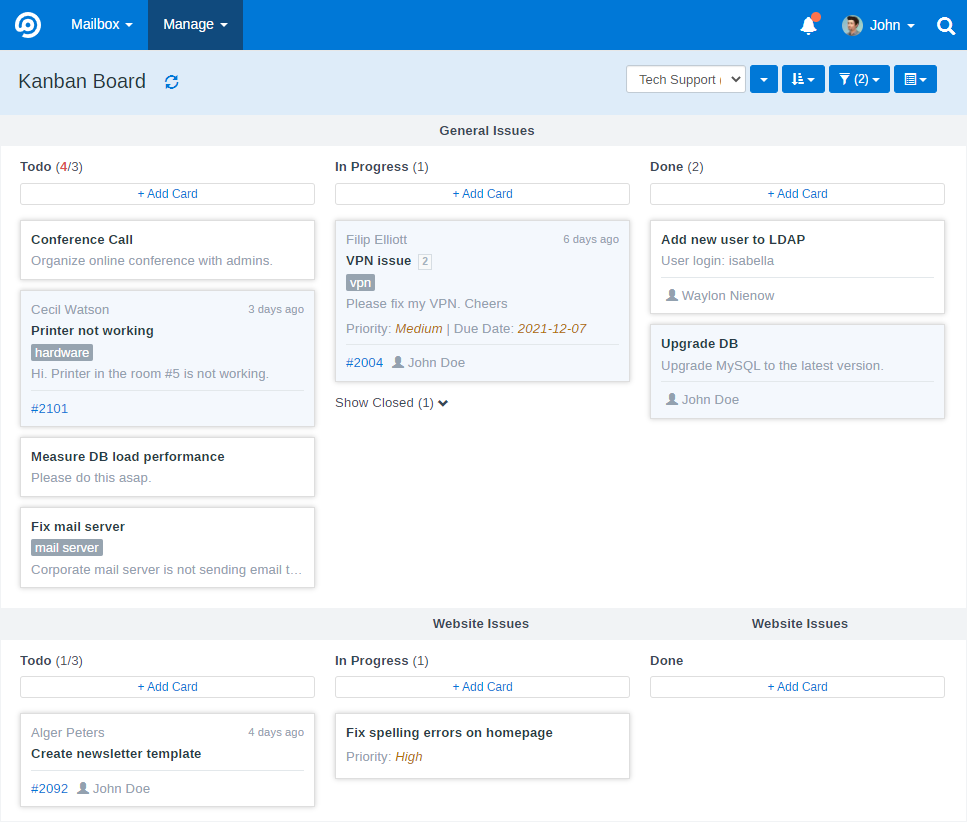This screenshot has height=822, width=967.
Task: Open the notifications bell
Action: coord(807,25)
